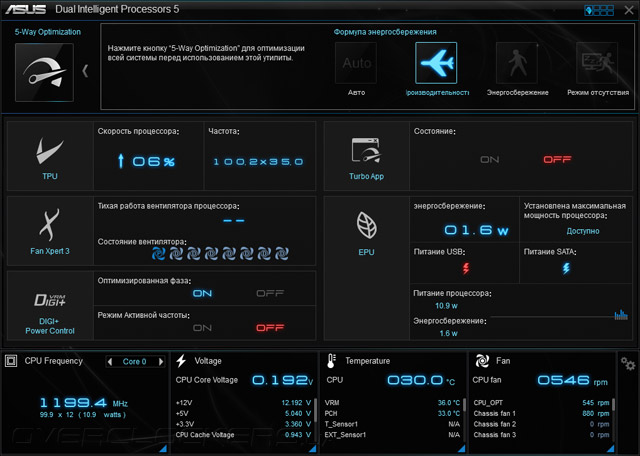Screen dimensions: 640x456
Task: Expand Temperature panel corner triangle
Action: tap(462, 449)
